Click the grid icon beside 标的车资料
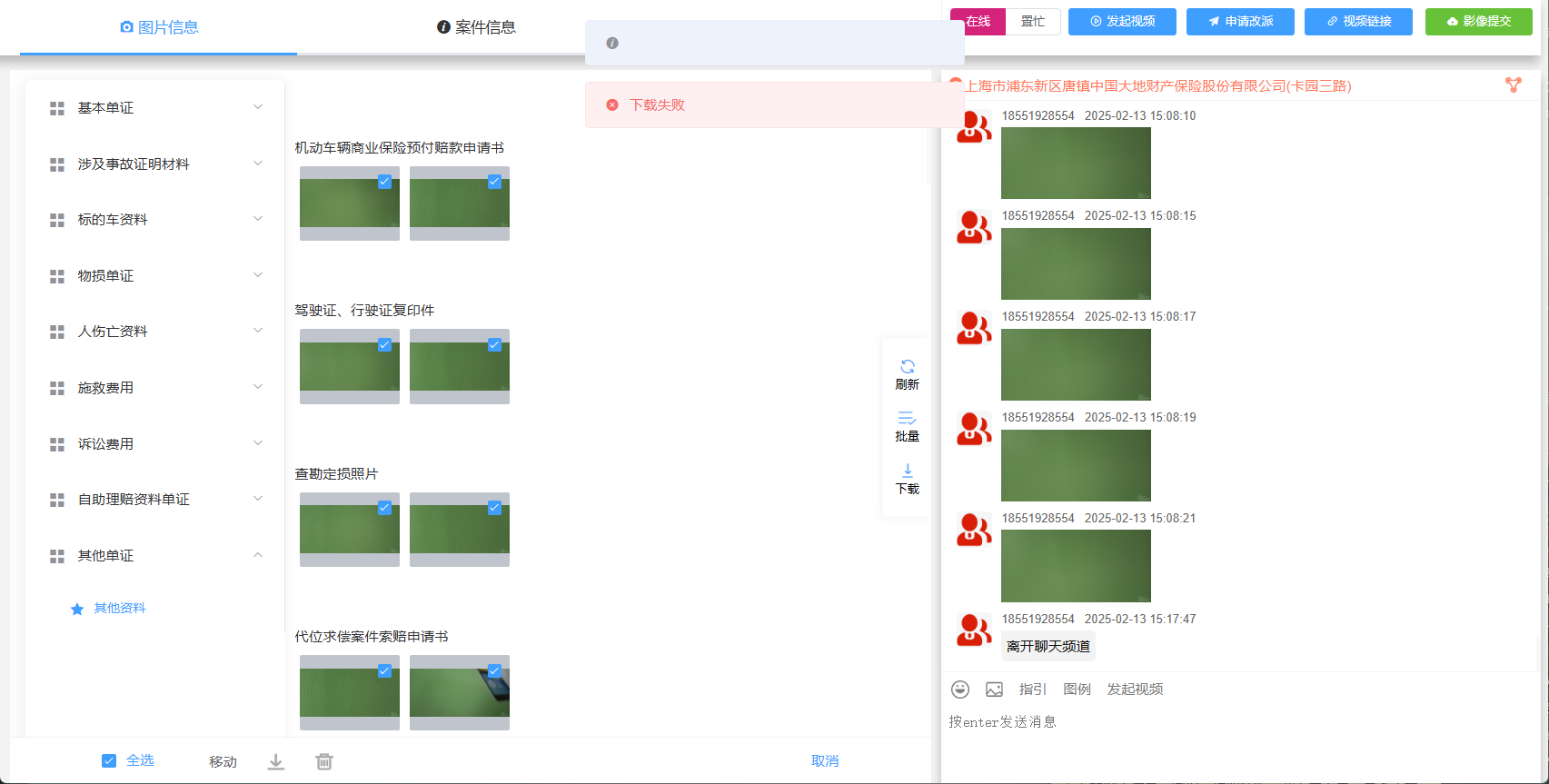The width and height of the screenshot is (1549, 784). point(57,220)
